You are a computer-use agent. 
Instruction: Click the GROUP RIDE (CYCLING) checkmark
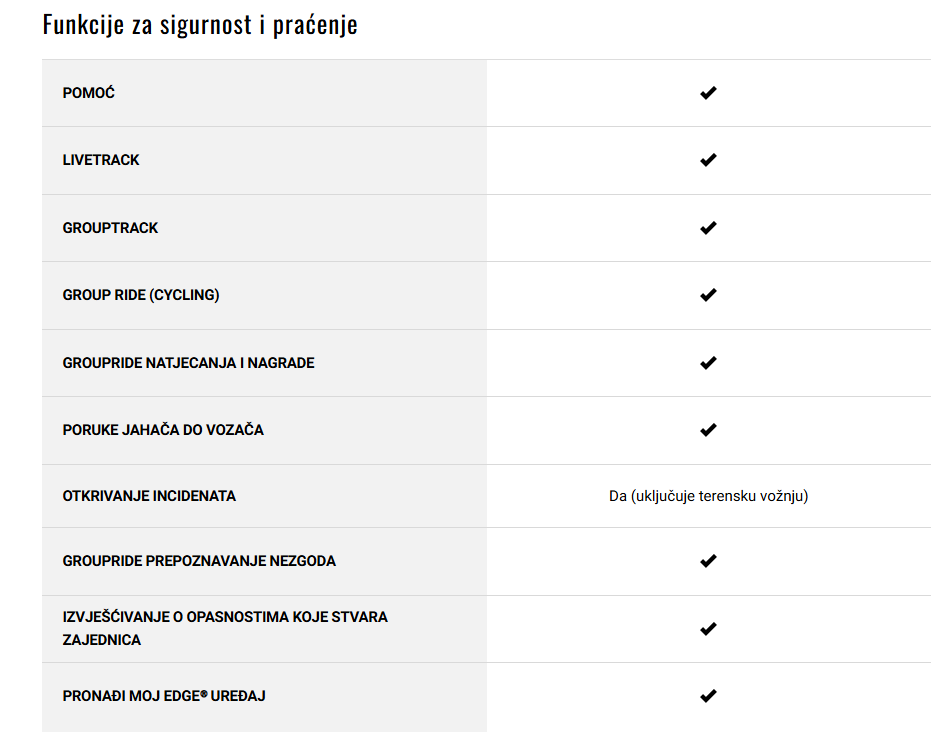coord(708,295)
